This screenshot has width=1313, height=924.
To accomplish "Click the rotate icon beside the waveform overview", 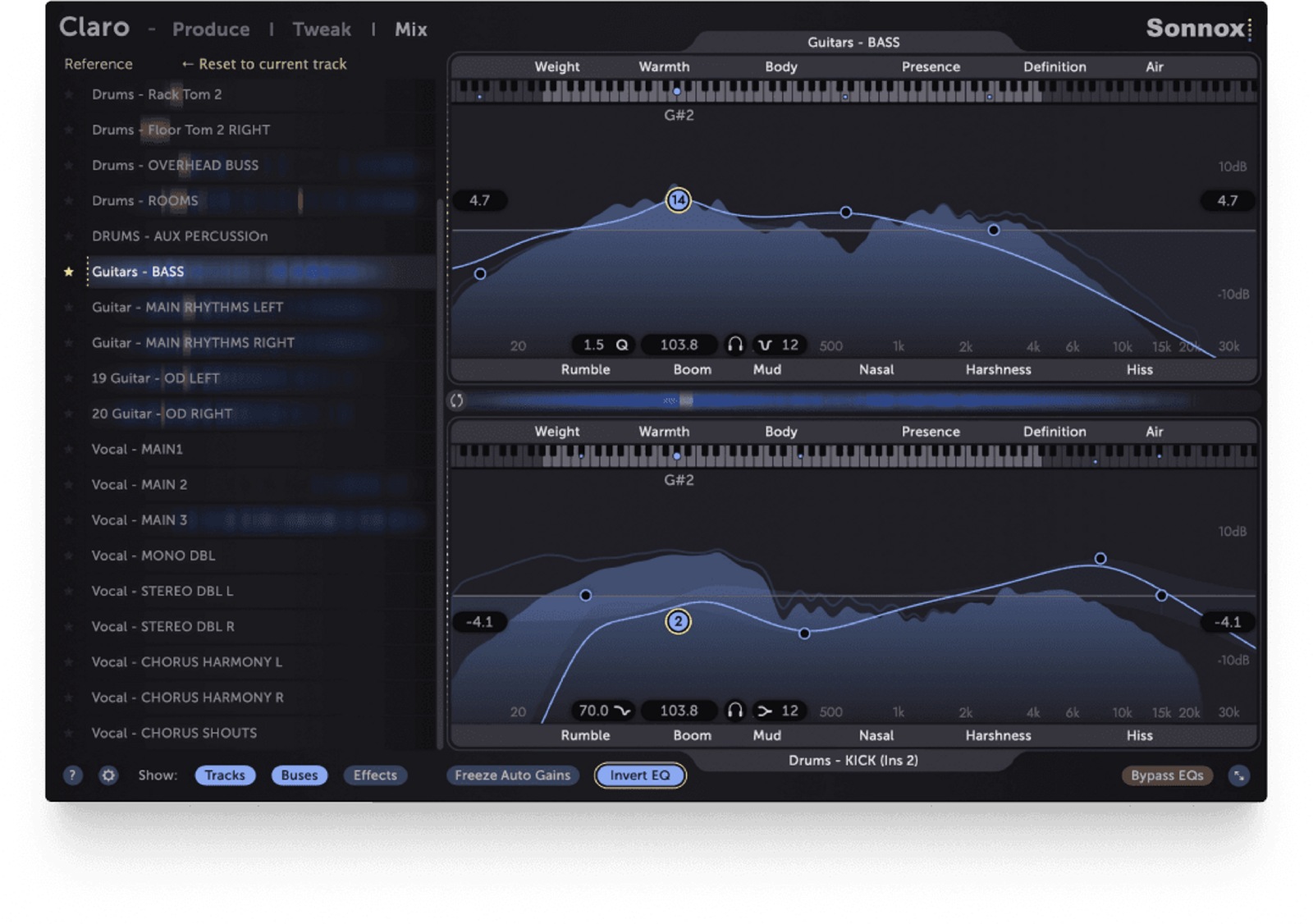I will pos(457,400).
